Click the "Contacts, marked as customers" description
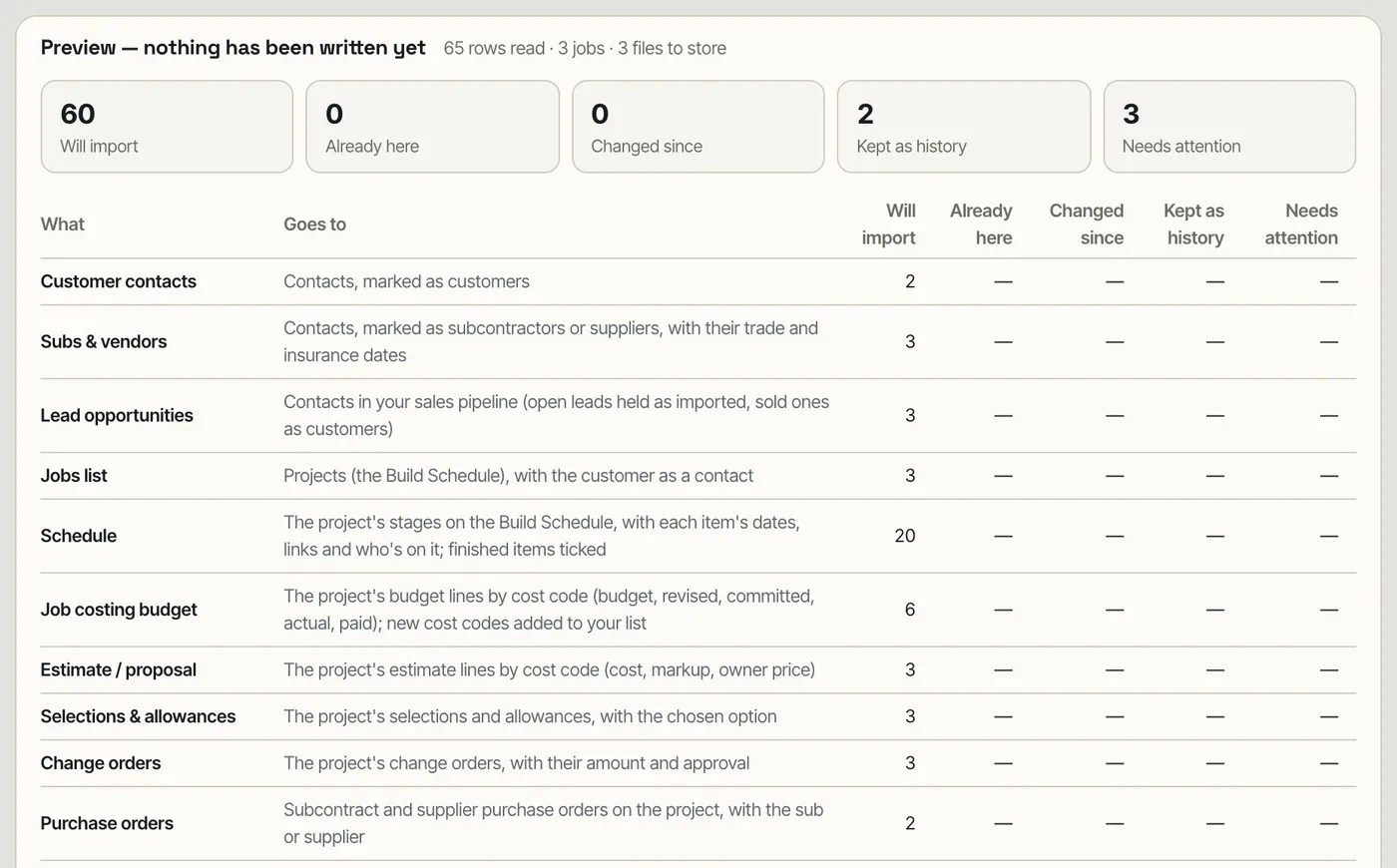The height and width of the screenshot is (868, 1397). coord(406,281)
